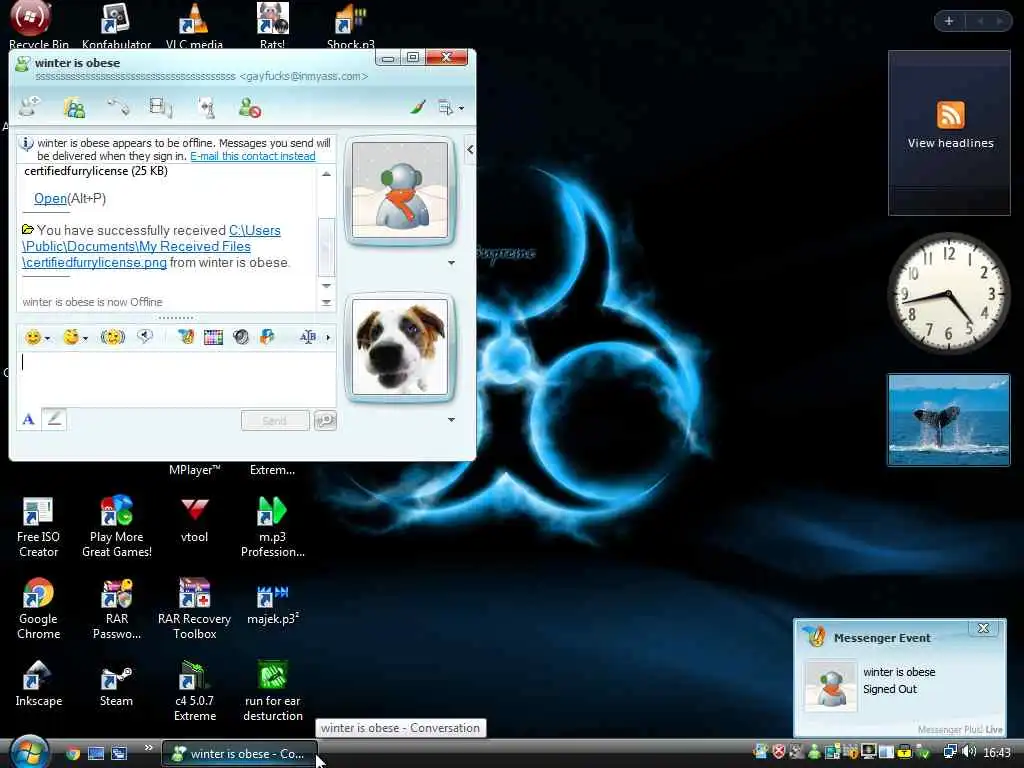1024x768 pixels.
Task: Select the VLC media desktop icon
Action: tap(194, 27)
